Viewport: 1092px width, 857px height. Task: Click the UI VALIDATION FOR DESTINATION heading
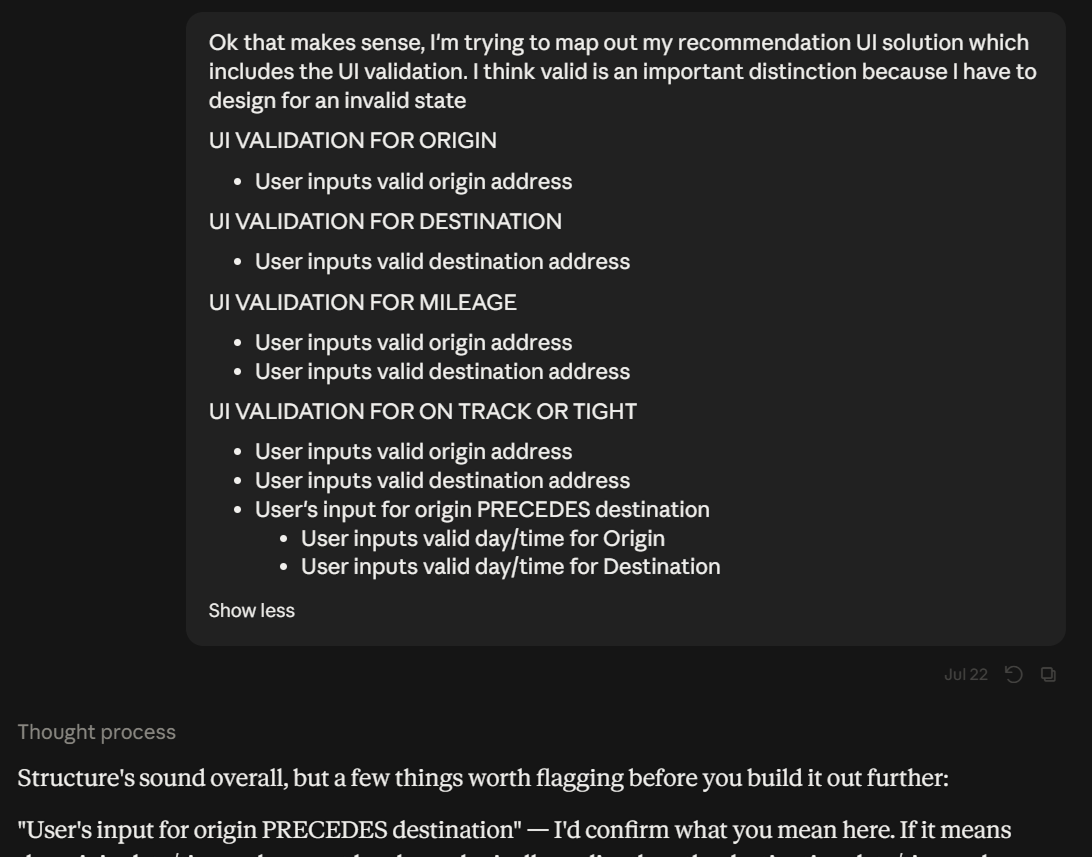[385, 221]
